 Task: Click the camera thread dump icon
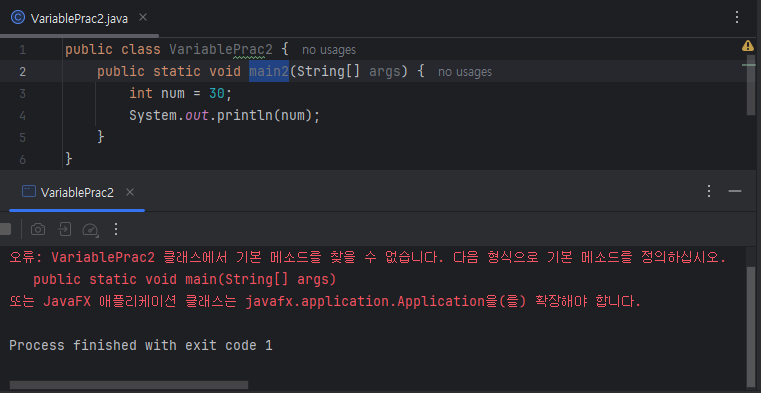coord(38,229)
